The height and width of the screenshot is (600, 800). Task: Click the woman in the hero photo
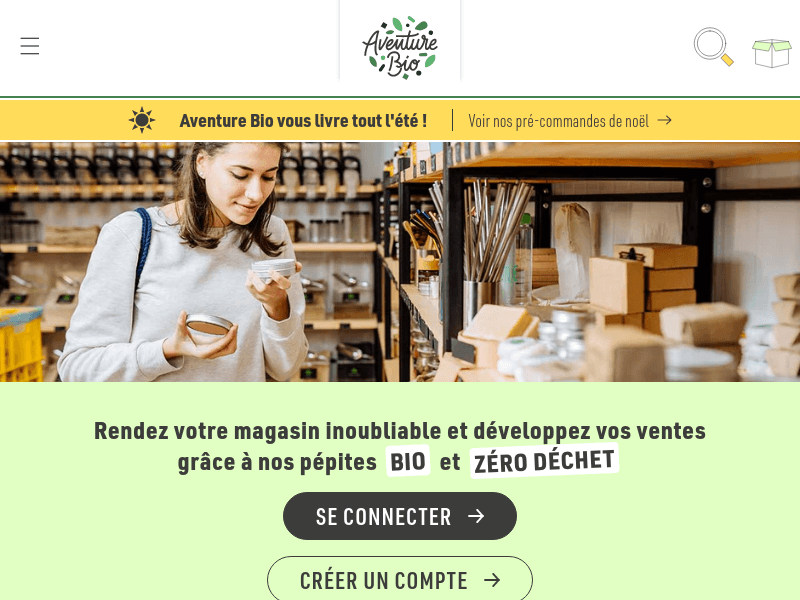(x=186, y=262)
